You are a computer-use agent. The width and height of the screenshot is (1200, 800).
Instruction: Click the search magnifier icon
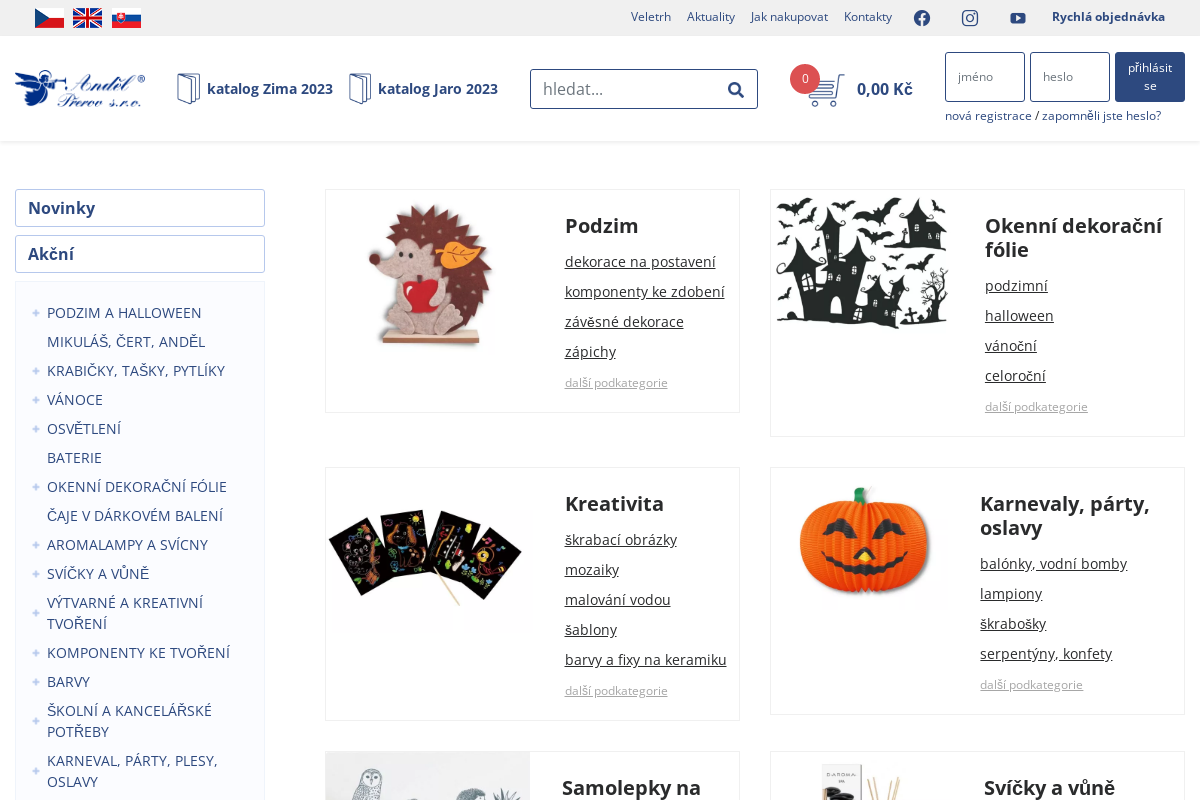pyautogui.click(x=736, y=89)
